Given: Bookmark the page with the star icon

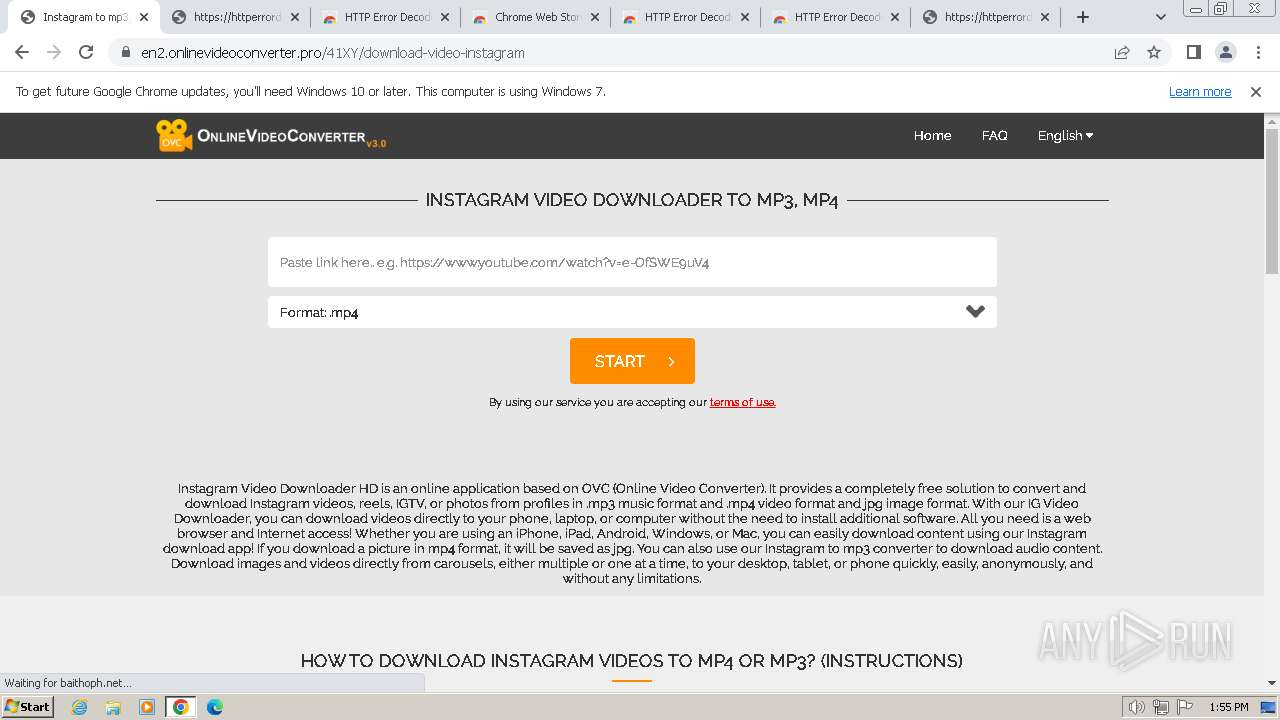Looking at the screenshot, I should pyautogui.click(x=1154, y=52).
